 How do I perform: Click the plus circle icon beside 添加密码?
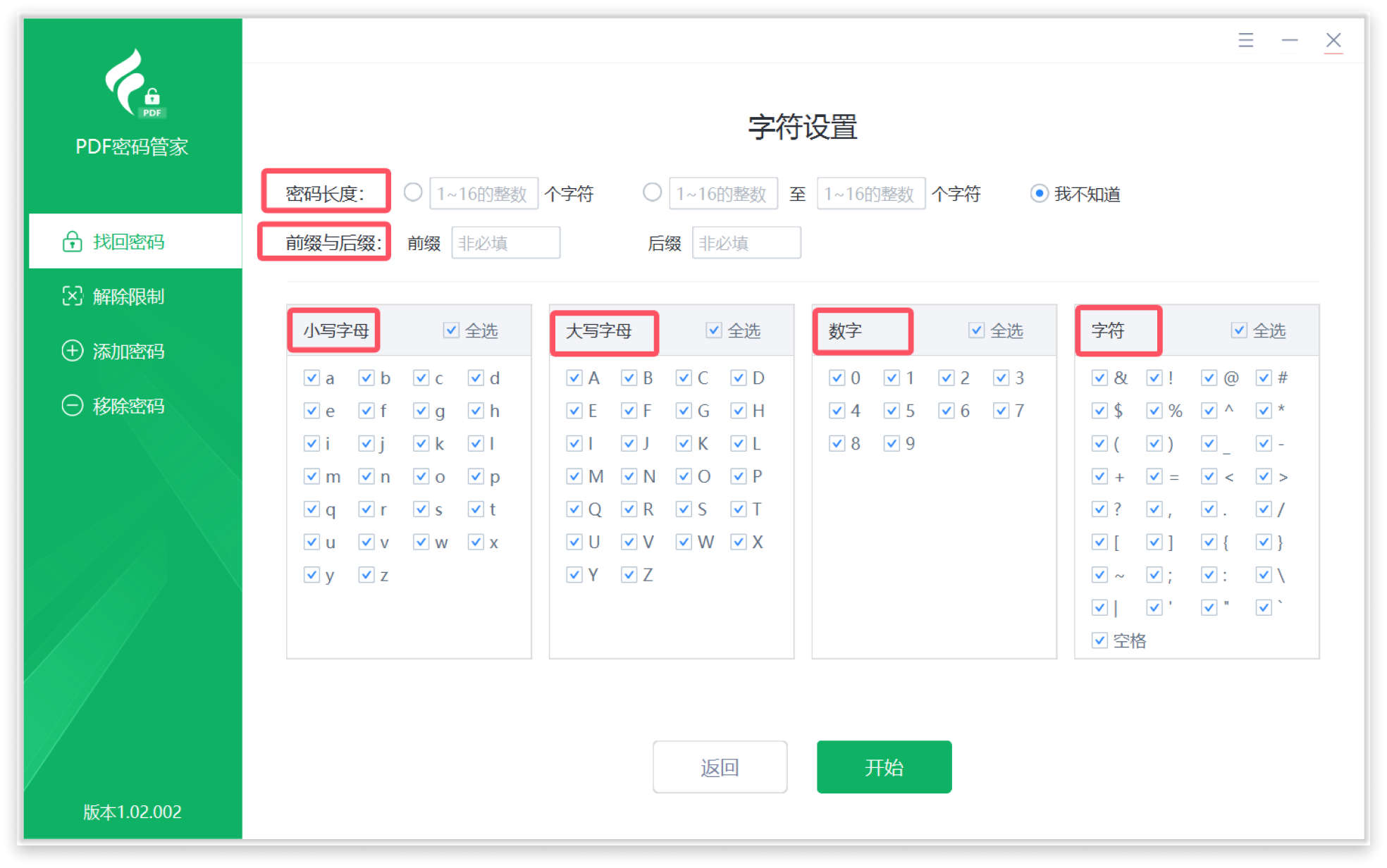click(72, 350)
